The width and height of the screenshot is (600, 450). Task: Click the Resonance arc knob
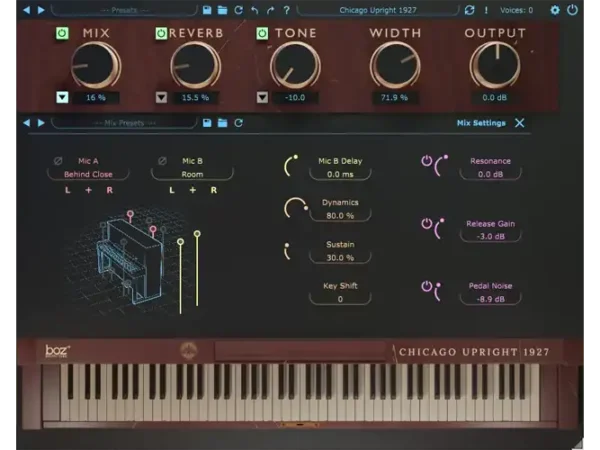(x=441, y=165)
